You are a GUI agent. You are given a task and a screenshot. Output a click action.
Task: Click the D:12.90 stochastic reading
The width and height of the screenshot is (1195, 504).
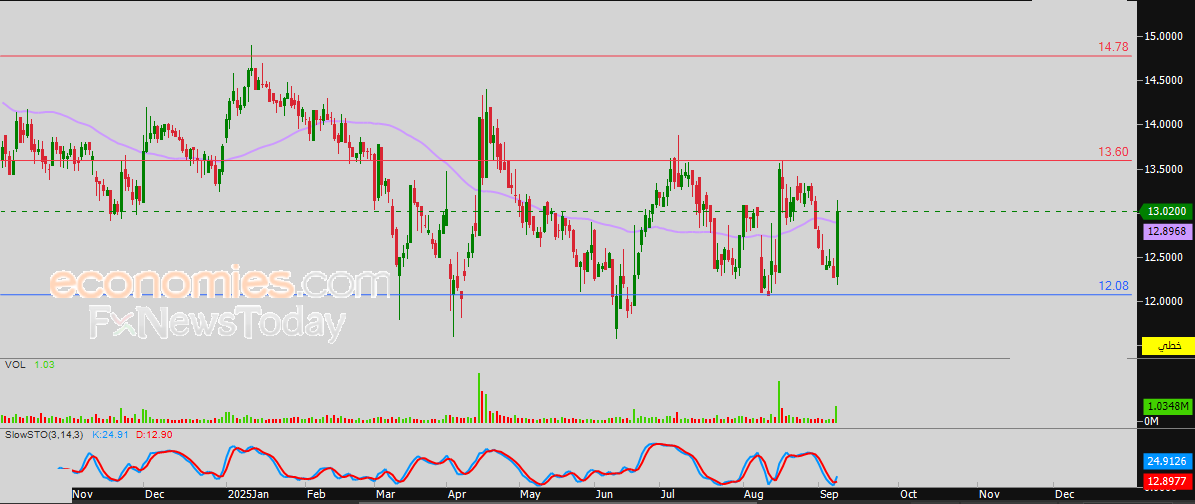coord(155,434)
